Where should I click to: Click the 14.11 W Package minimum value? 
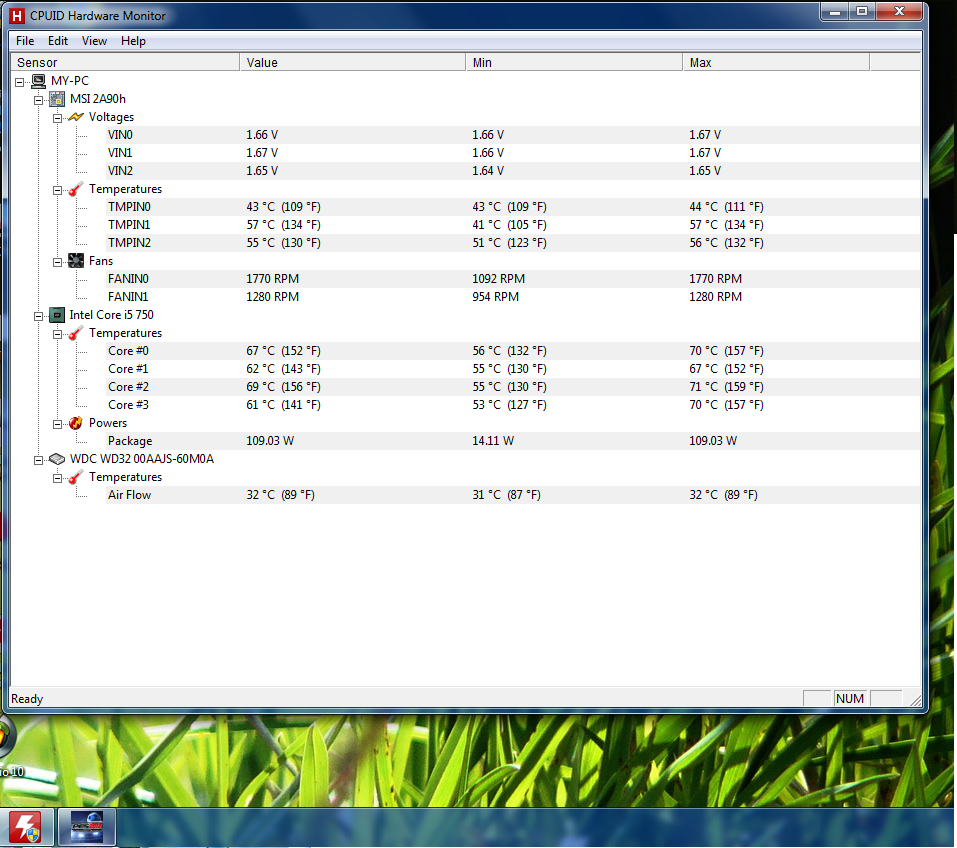click(493, 441)
